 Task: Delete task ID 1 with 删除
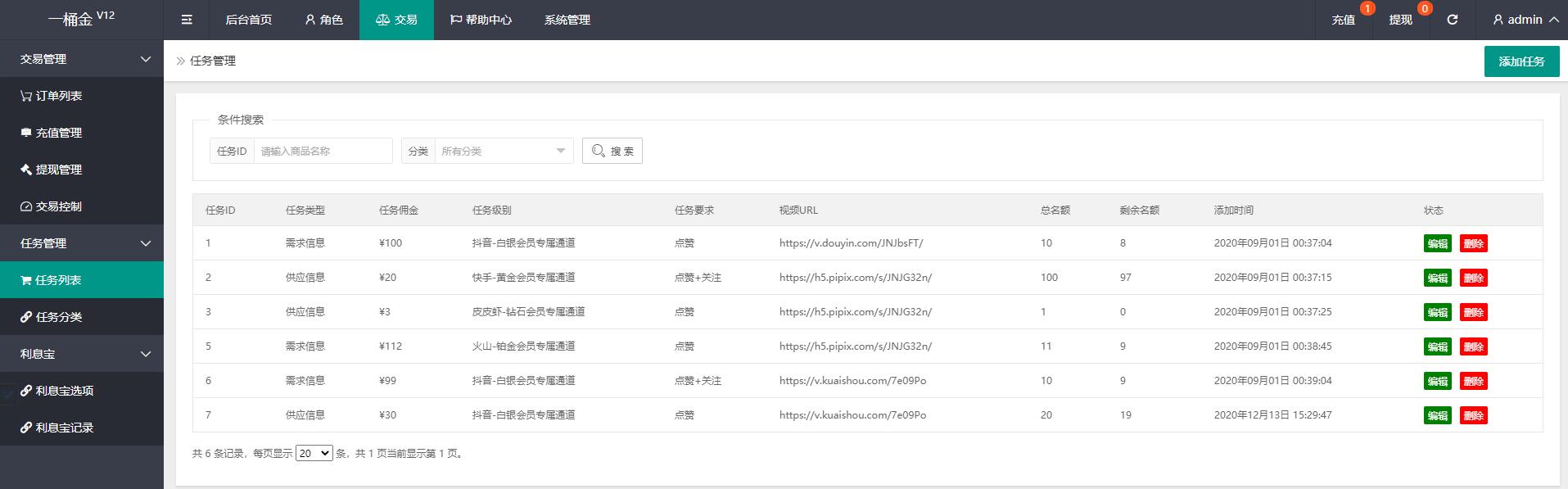[1474, 243]
